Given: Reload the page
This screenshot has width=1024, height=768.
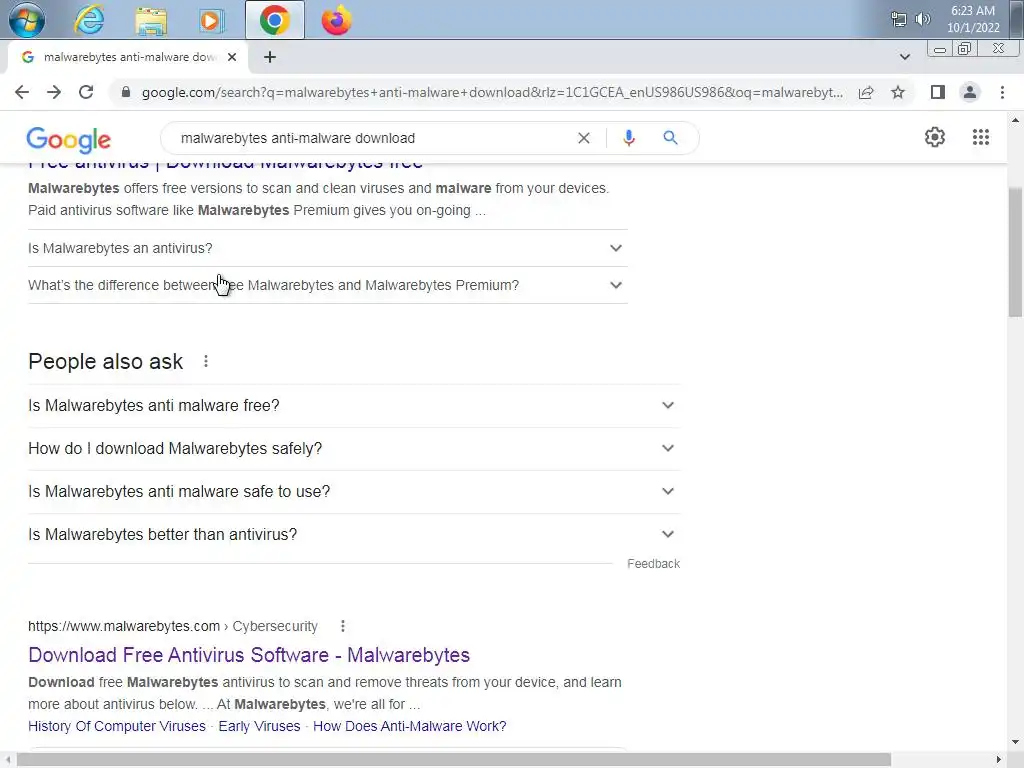Looking at the screenshot, I should tap(86, 92).
